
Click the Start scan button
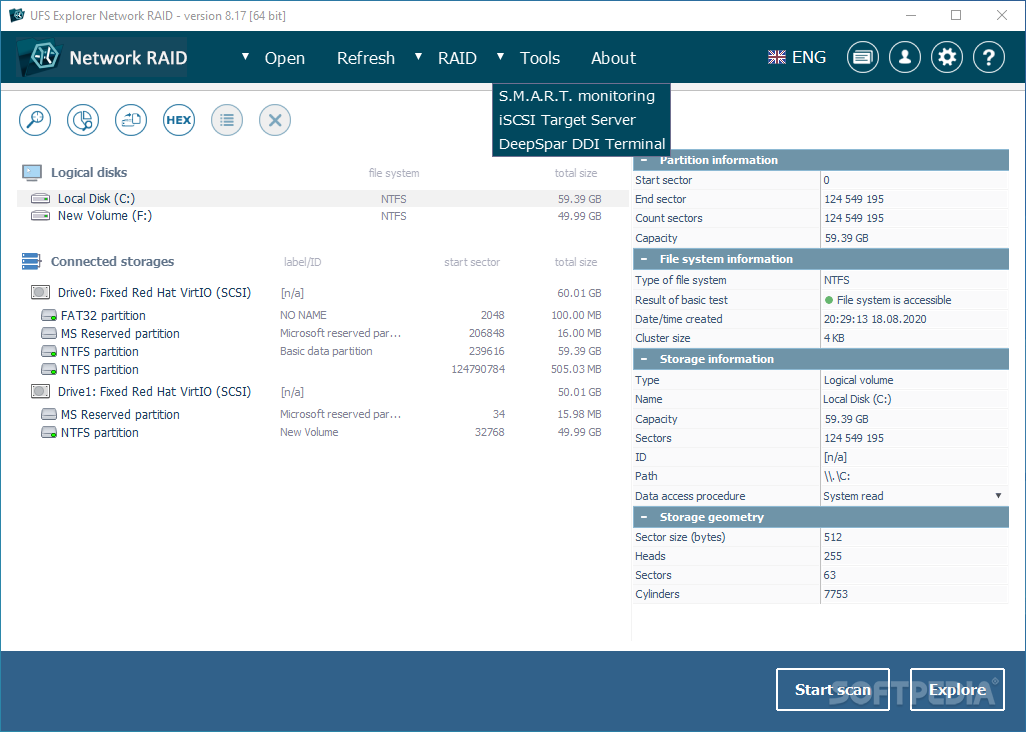pos(832,689)
